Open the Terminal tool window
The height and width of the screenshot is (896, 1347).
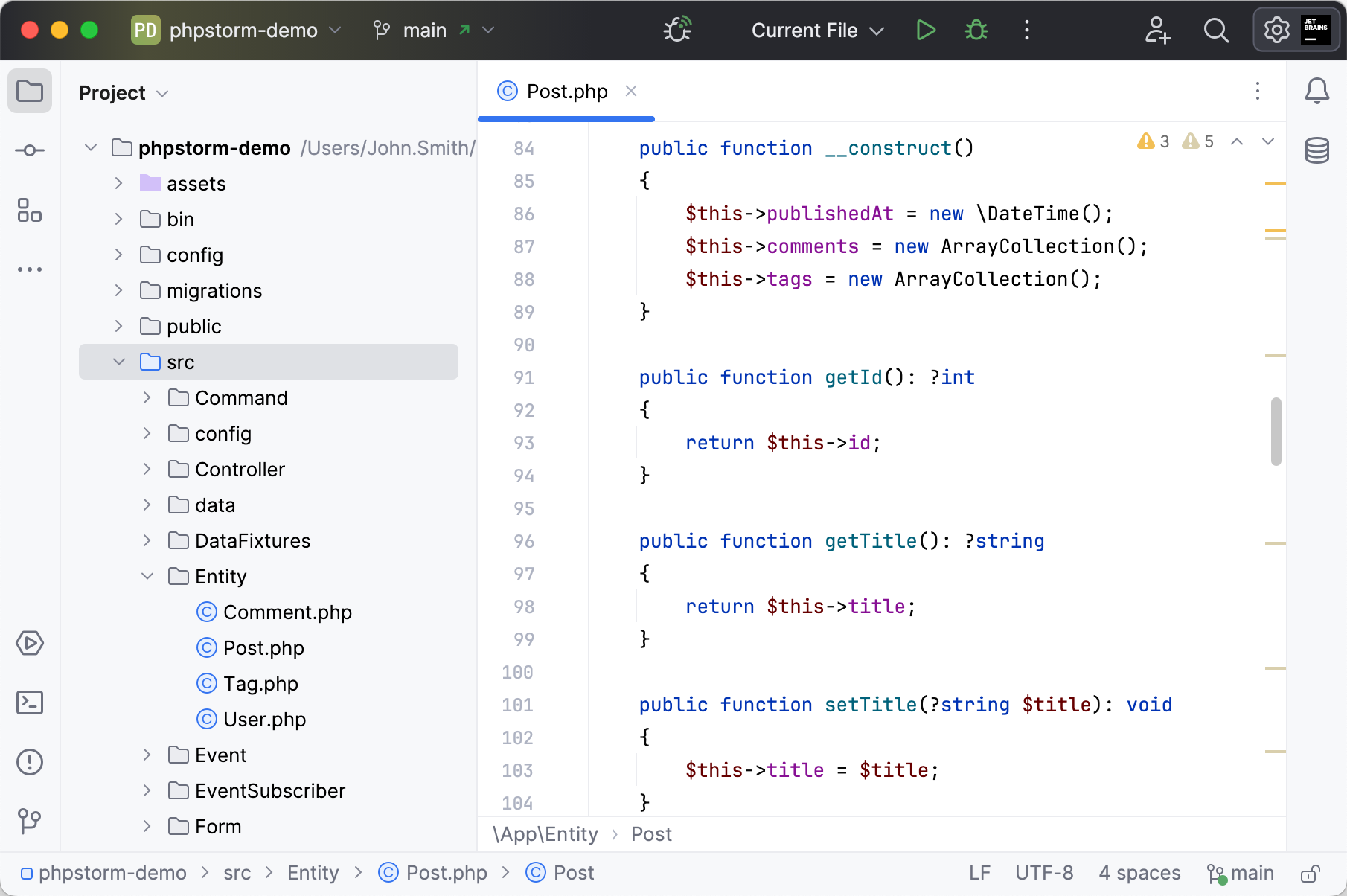(30, 703)
